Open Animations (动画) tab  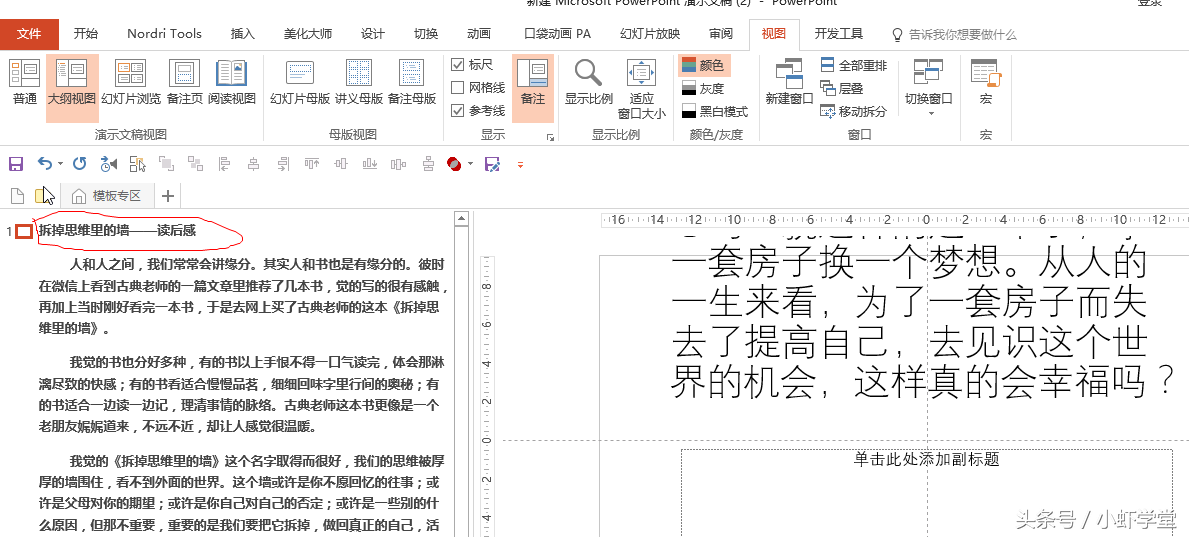coord(478,33)
